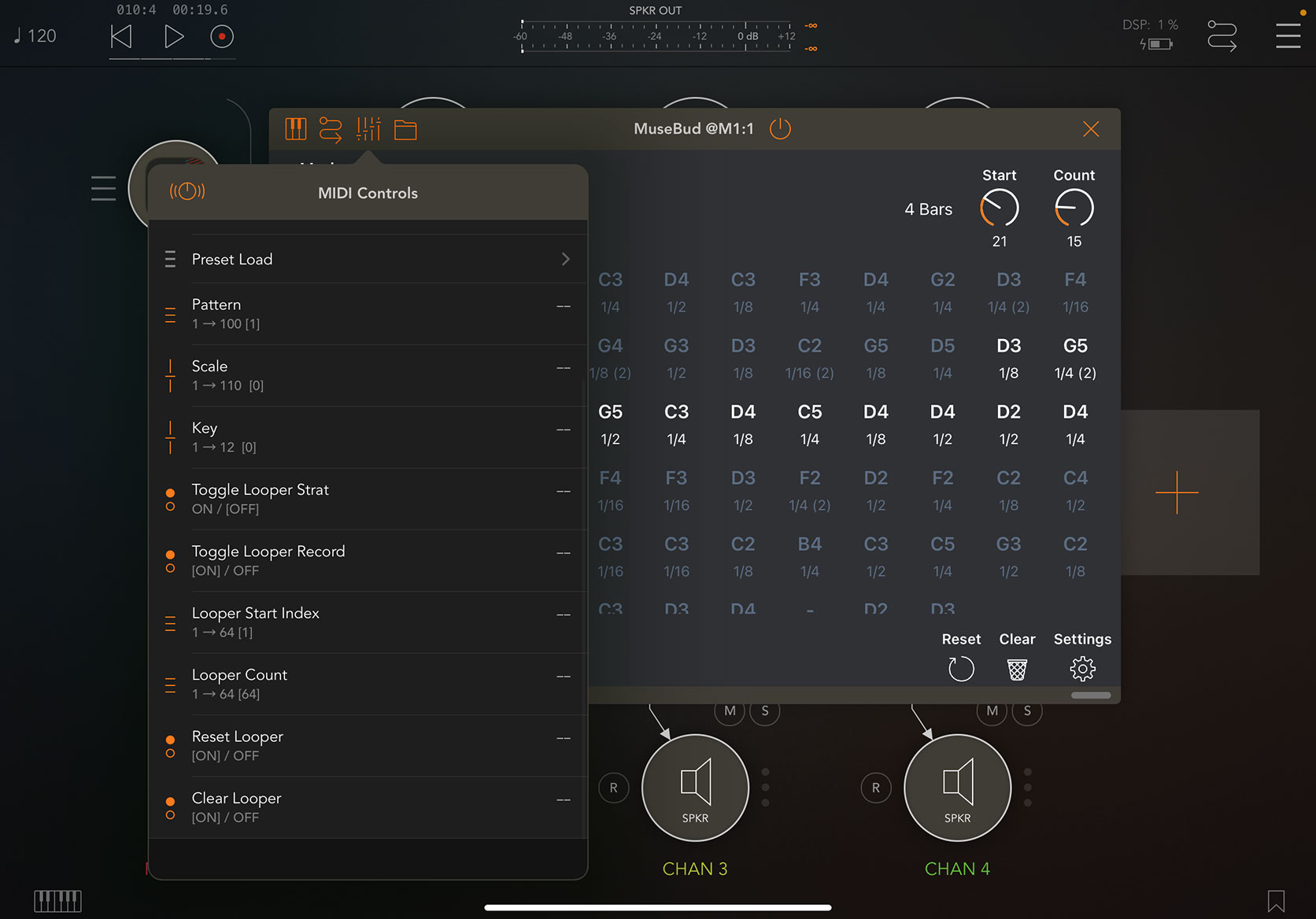Mute CHAN 3 with the M button
The image size is (1316, 919).
click(x=730, y=710)
